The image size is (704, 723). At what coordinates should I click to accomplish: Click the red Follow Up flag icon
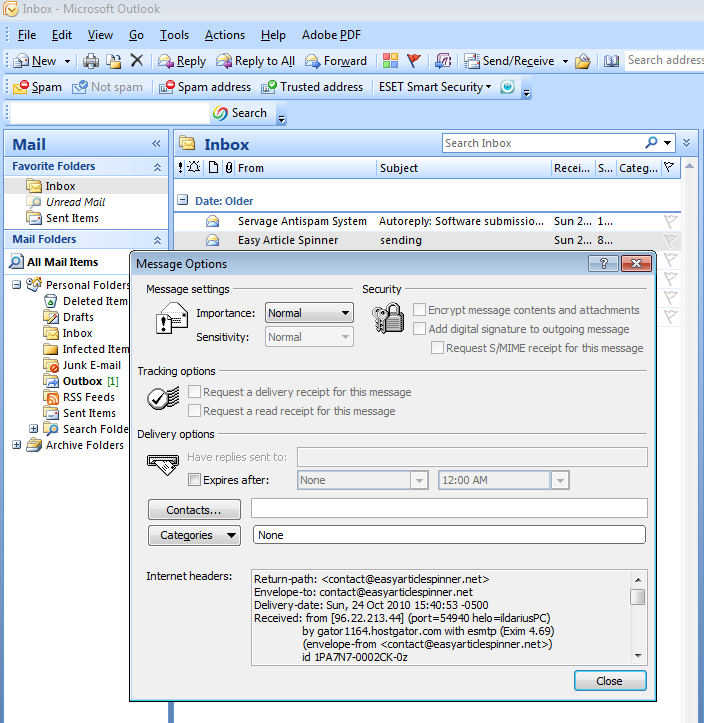(414, 60)
